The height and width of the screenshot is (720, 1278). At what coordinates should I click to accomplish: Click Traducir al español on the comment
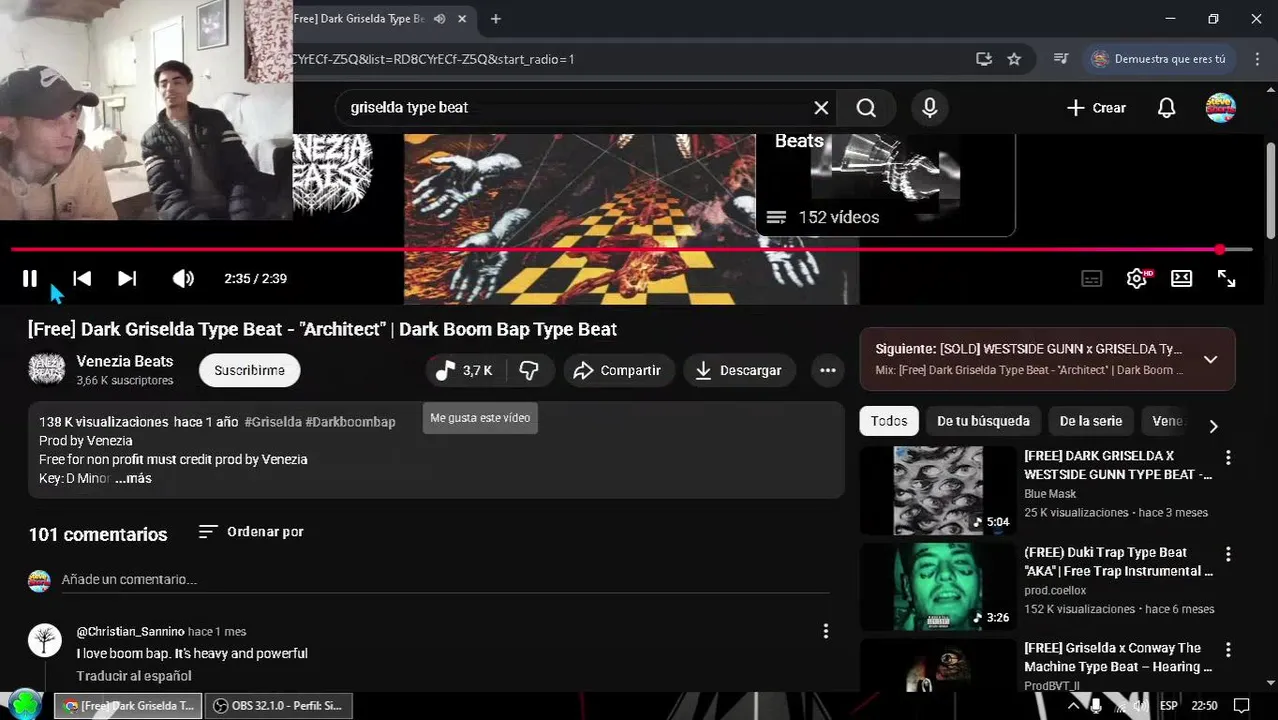134,676
